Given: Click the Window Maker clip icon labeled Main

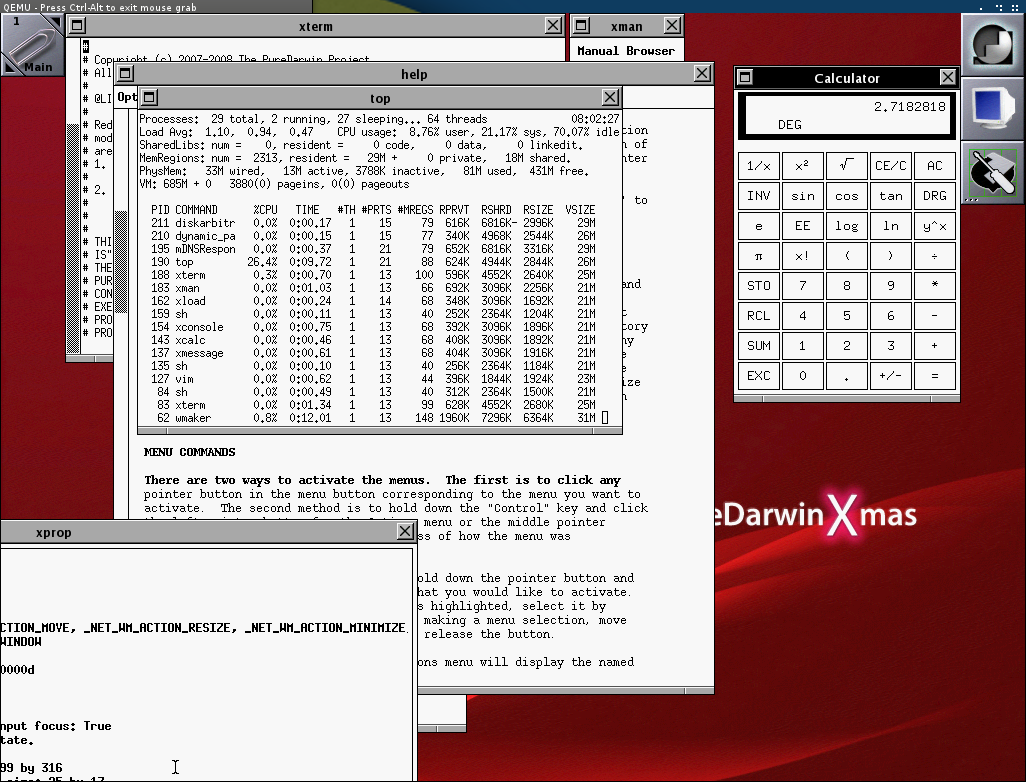Looking at the screenshot, I should [x=32, y=45].
